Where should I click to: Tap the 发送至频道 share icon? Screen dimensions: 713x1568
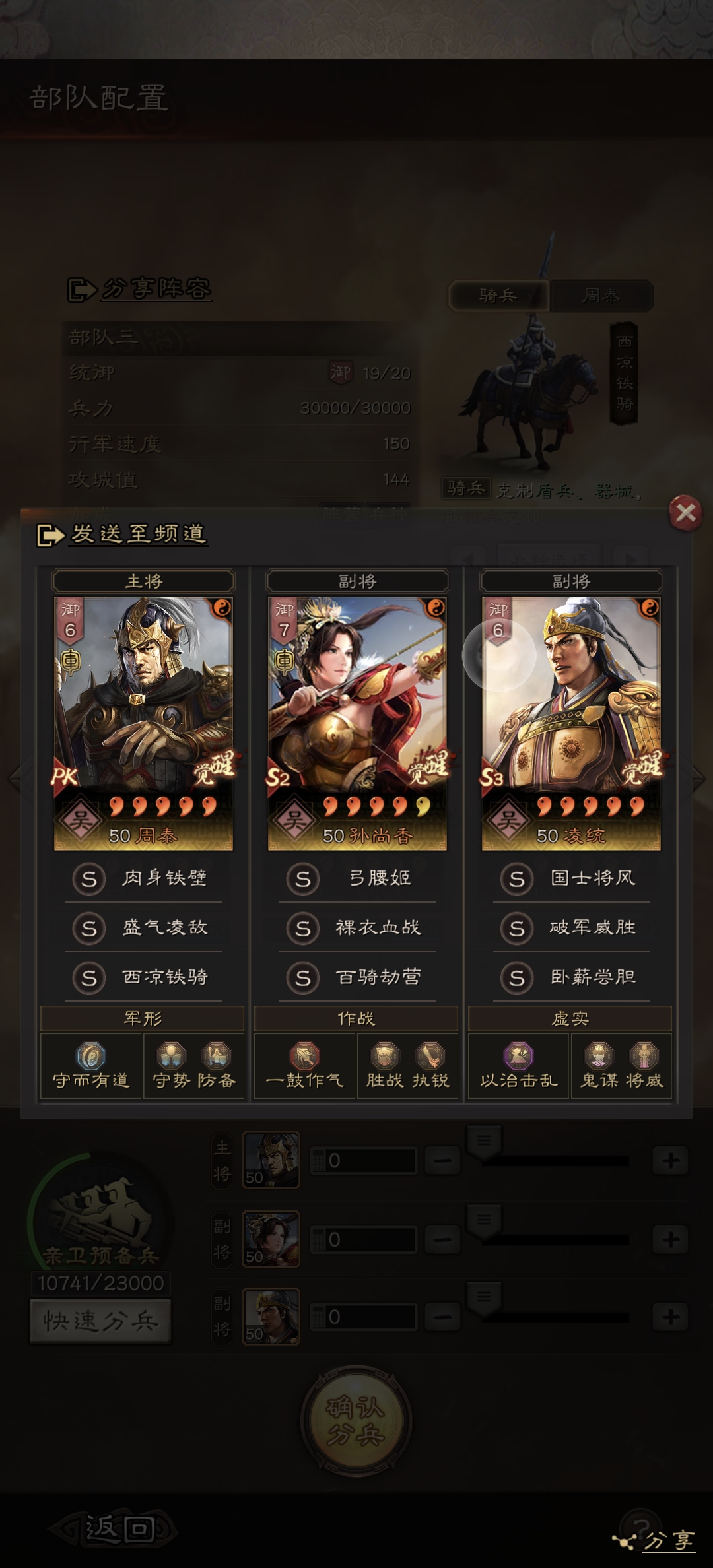point(50,535)
